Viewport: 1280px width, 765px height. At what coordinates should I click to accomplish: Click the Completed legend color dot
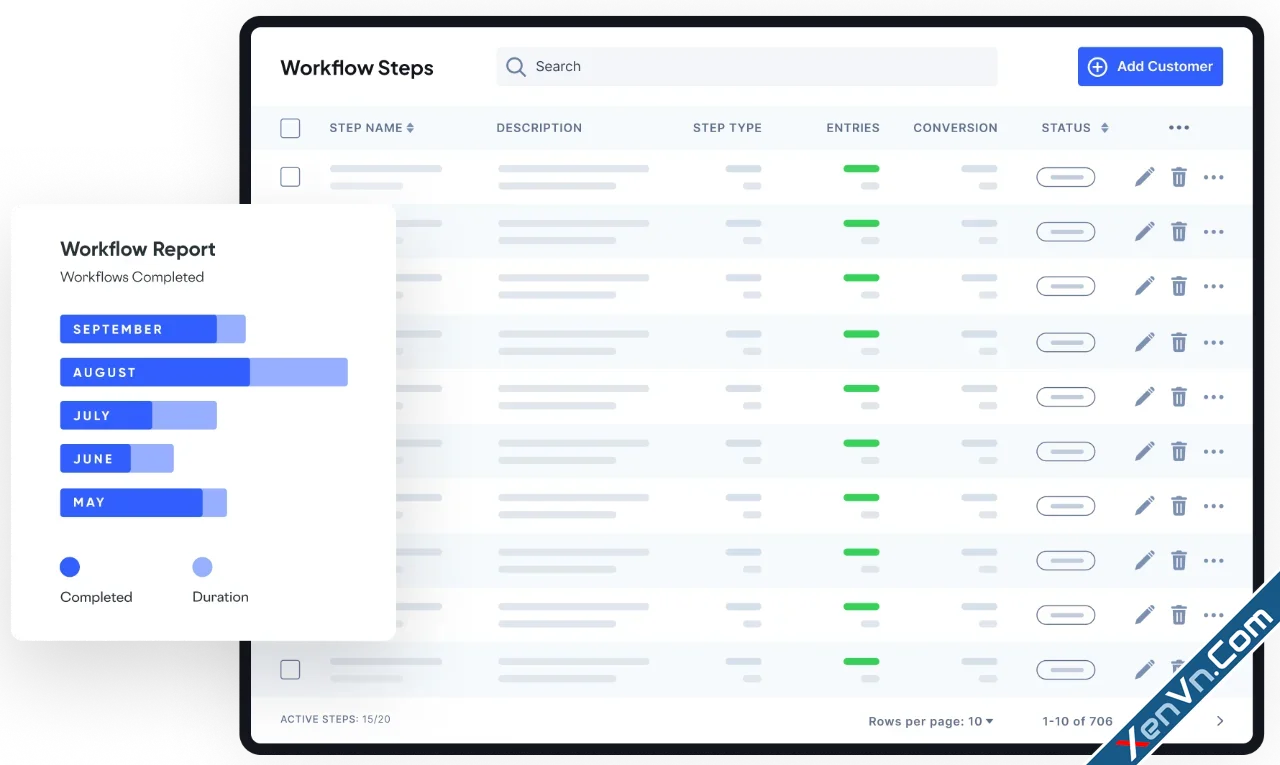[70, 567]
